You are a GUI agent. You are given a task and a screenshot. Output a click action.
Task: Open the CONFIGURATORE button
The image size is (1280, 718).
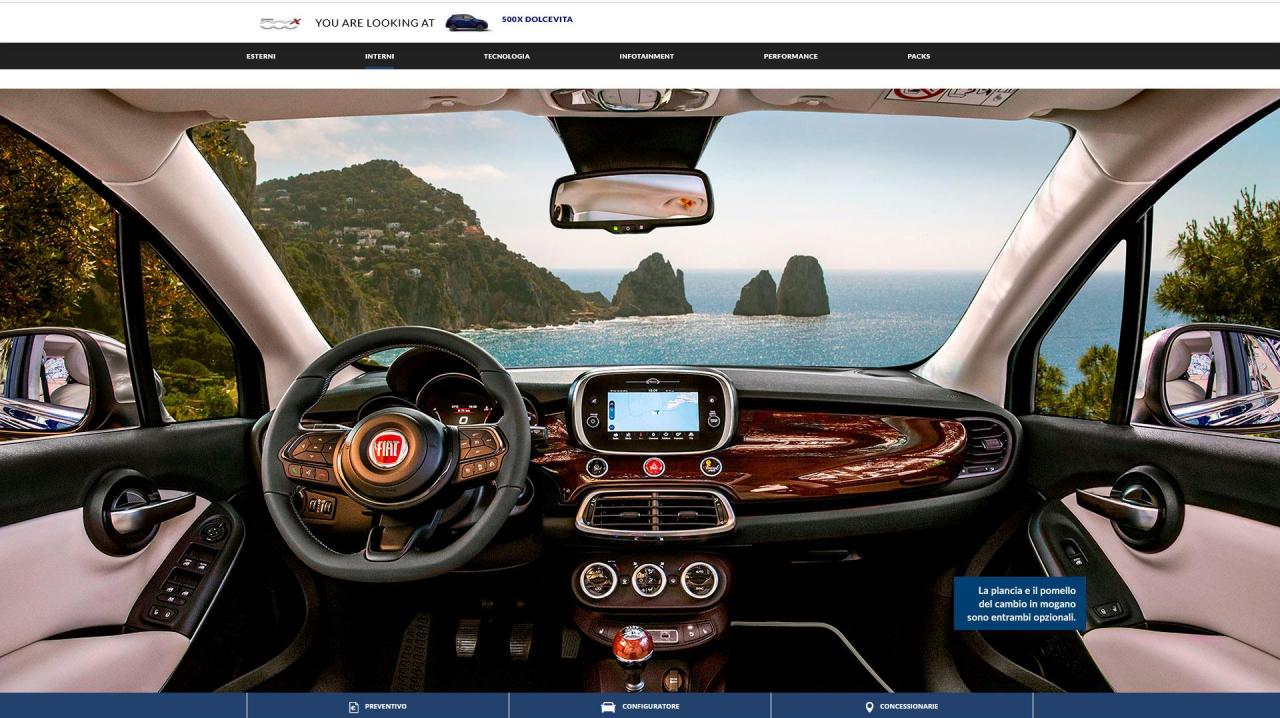coord(640,706)
